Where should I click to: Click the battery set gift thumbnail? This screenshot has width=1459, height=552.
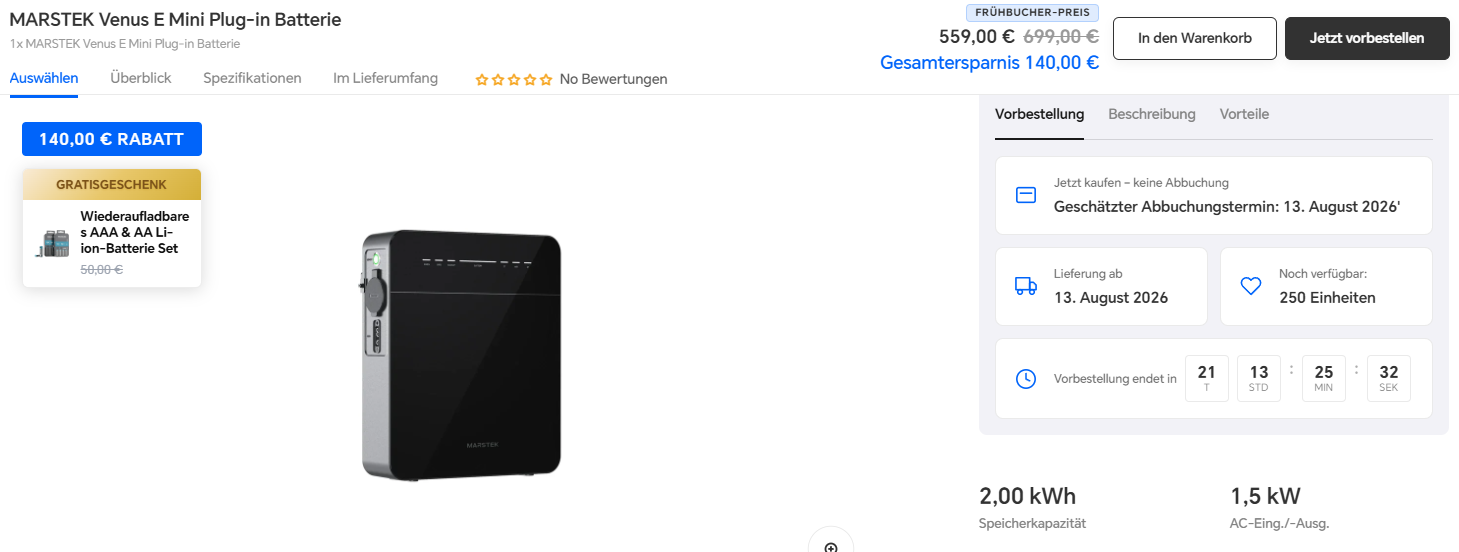(53, 243)
